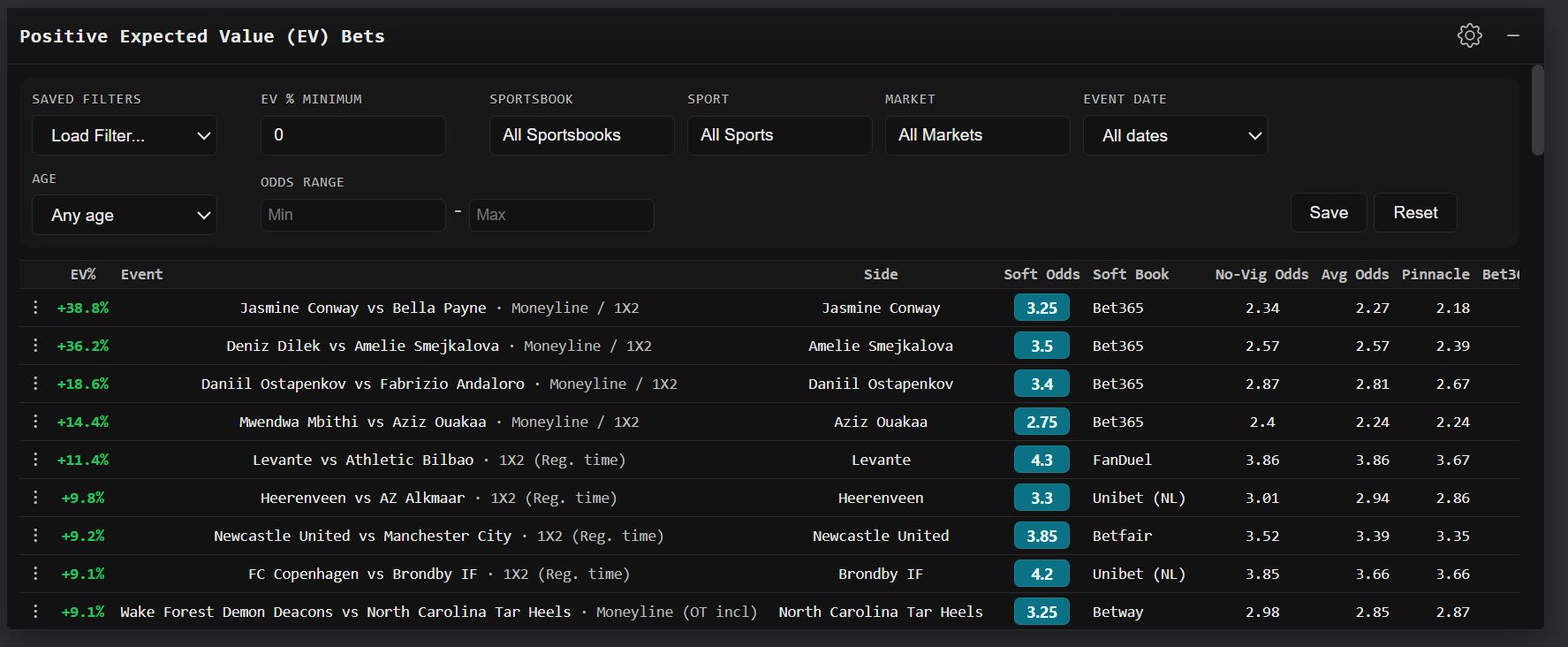The width and height of the screenshot is (1568, 647).
Task: Click the 4.2 soft odds button
Action: [x=1042, y=574]
